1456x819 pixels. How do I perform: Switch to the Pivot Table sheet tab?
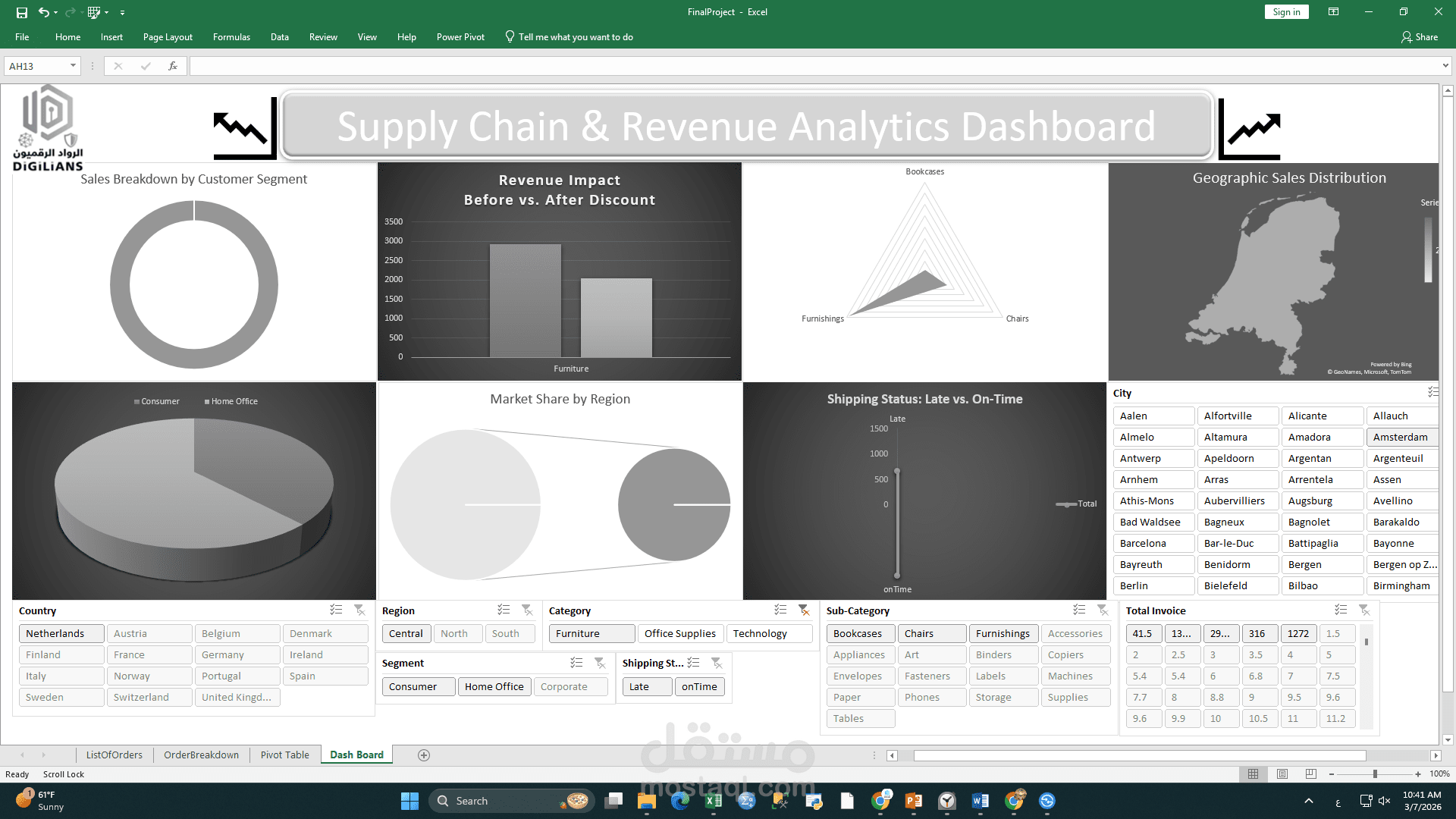coord(284,755)
